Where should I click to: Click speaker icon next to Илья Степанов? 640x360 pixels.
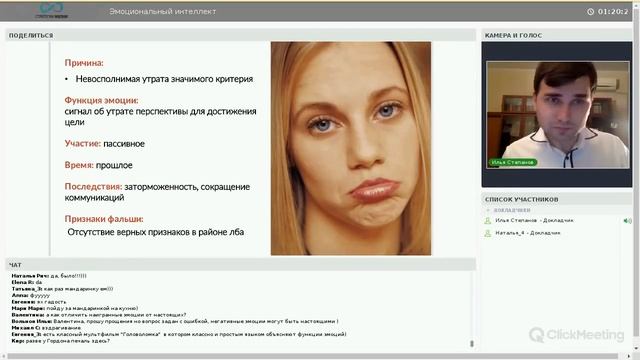pos(627,221)
